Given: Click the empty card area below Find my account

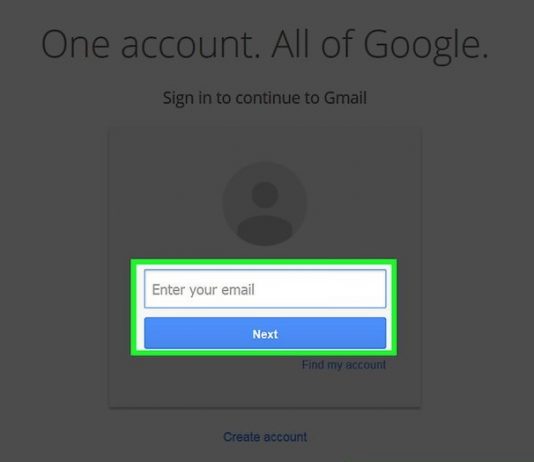Looking at the screenshot, I should 265,390.
